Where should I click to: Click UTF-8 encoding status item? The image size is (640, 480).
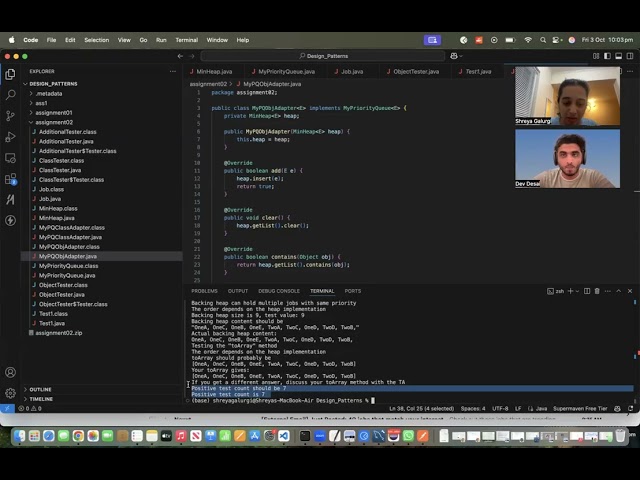(x=500, y=408)
